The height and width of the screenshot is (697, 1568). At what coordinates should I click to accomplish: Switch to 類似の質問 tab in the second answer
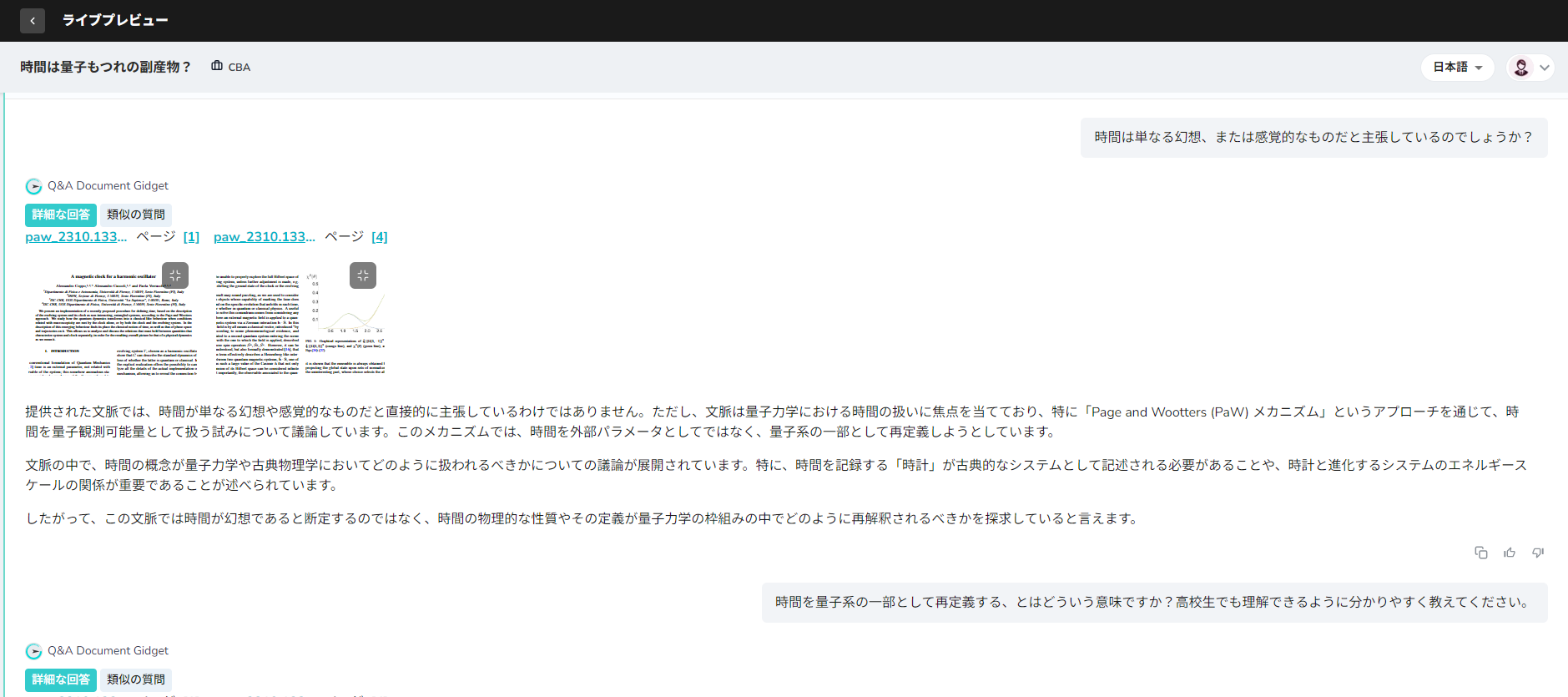click(x=136, y=679)
